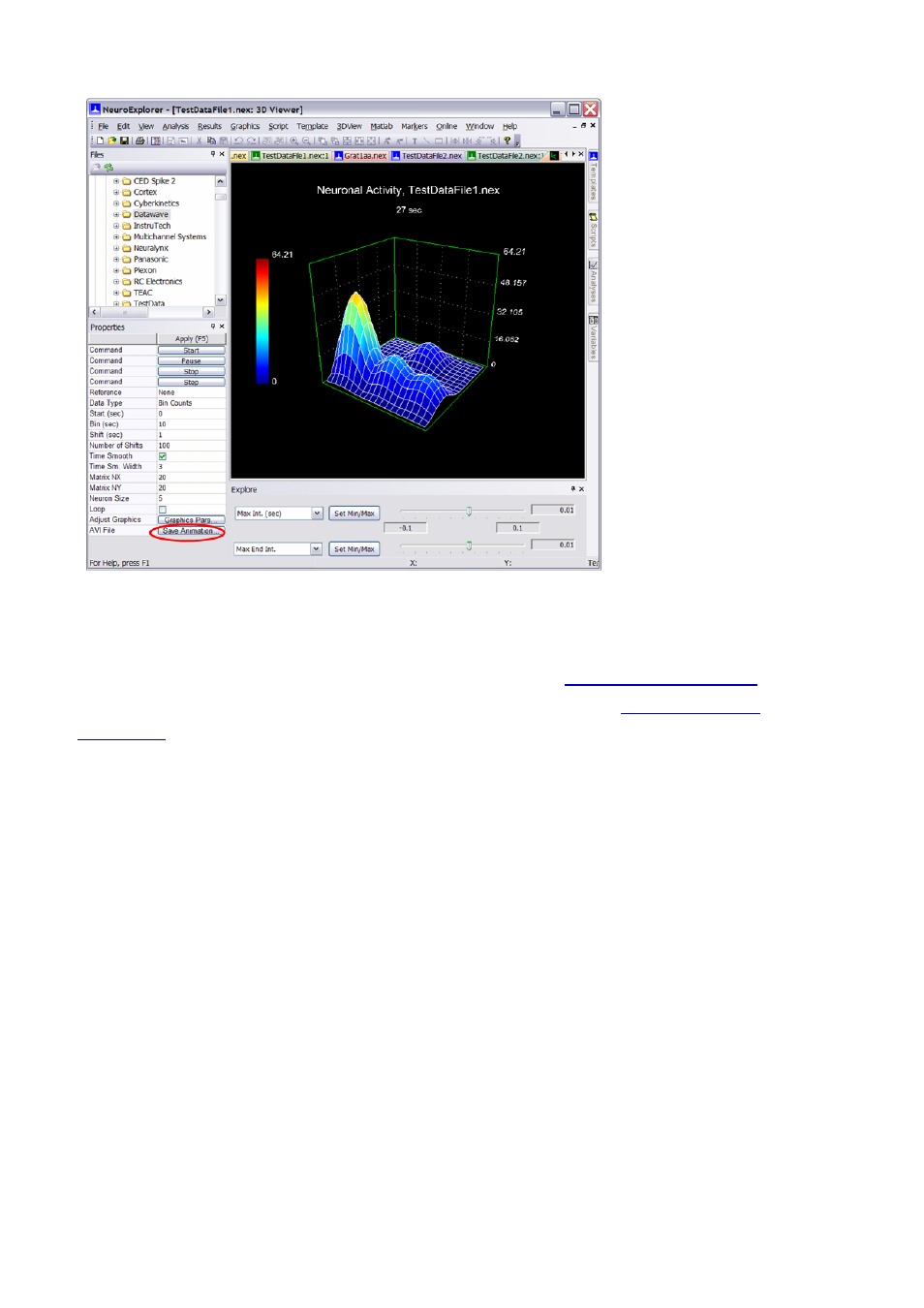Open the Markers menu
The height and width of the screenshot is (1308, 924).
[x=415, y=126]
